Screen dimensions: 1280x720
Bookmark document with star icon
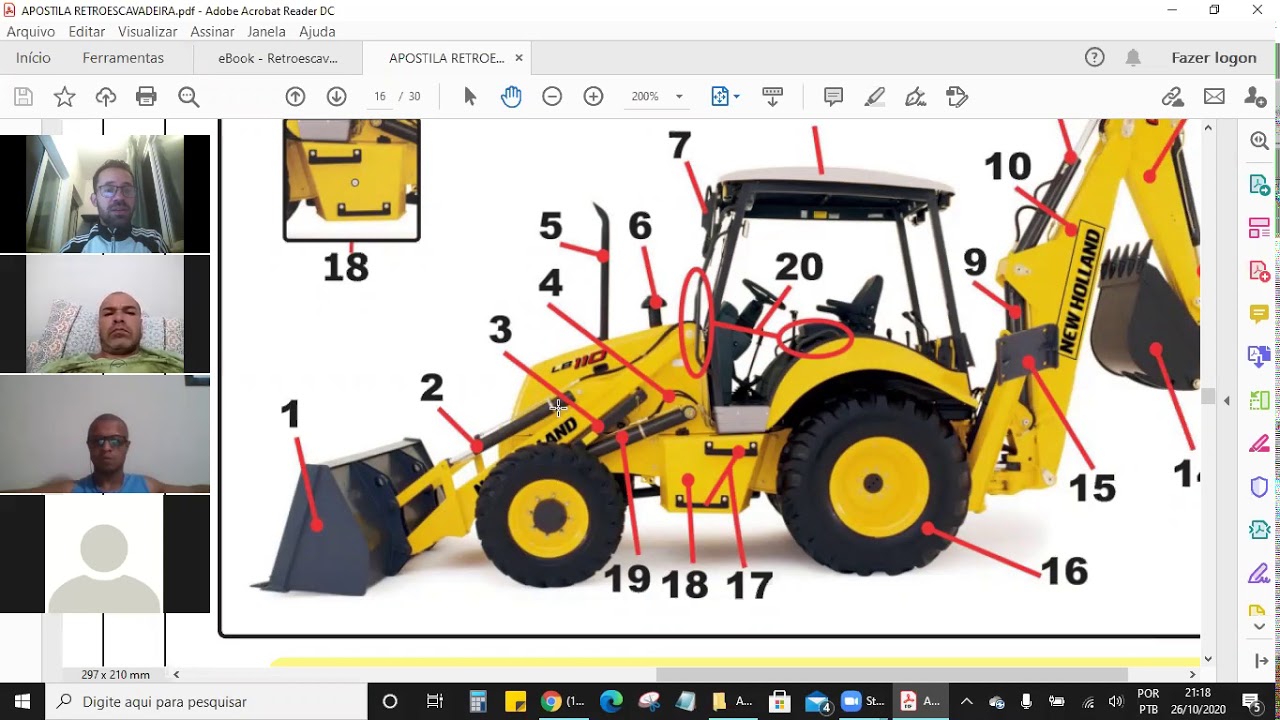click(x=64, y=97)
